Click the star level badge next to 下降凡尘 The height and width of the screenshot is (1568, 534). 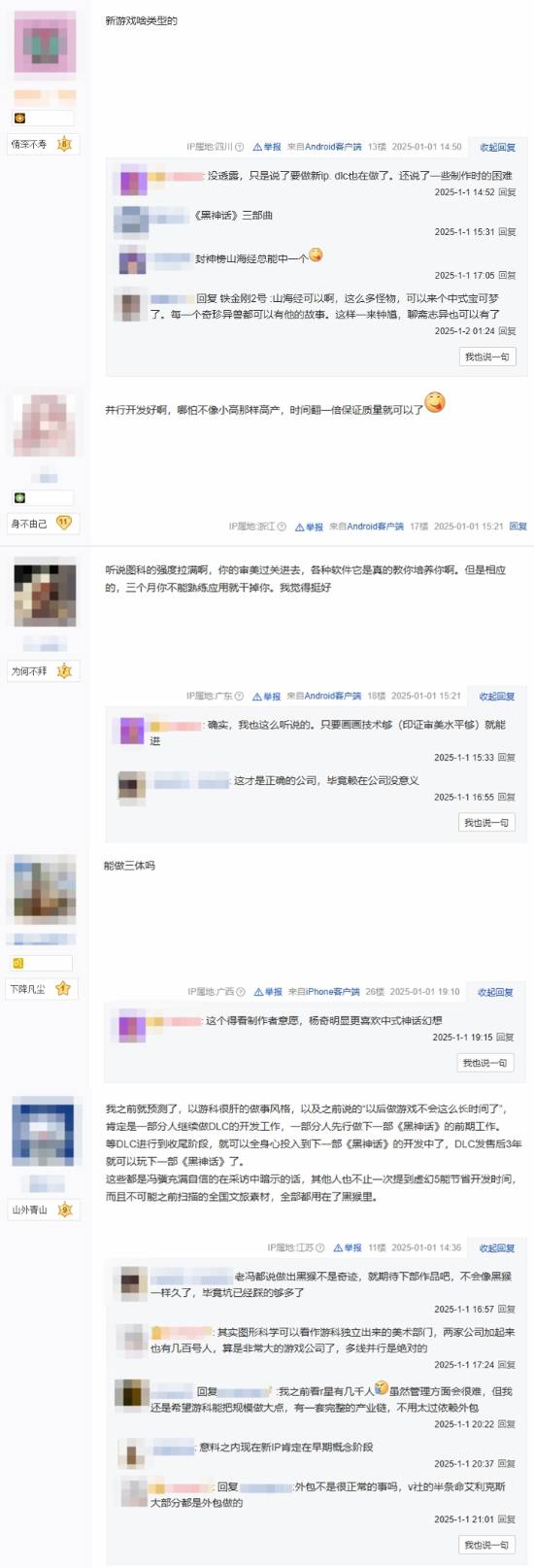(63, 989)
